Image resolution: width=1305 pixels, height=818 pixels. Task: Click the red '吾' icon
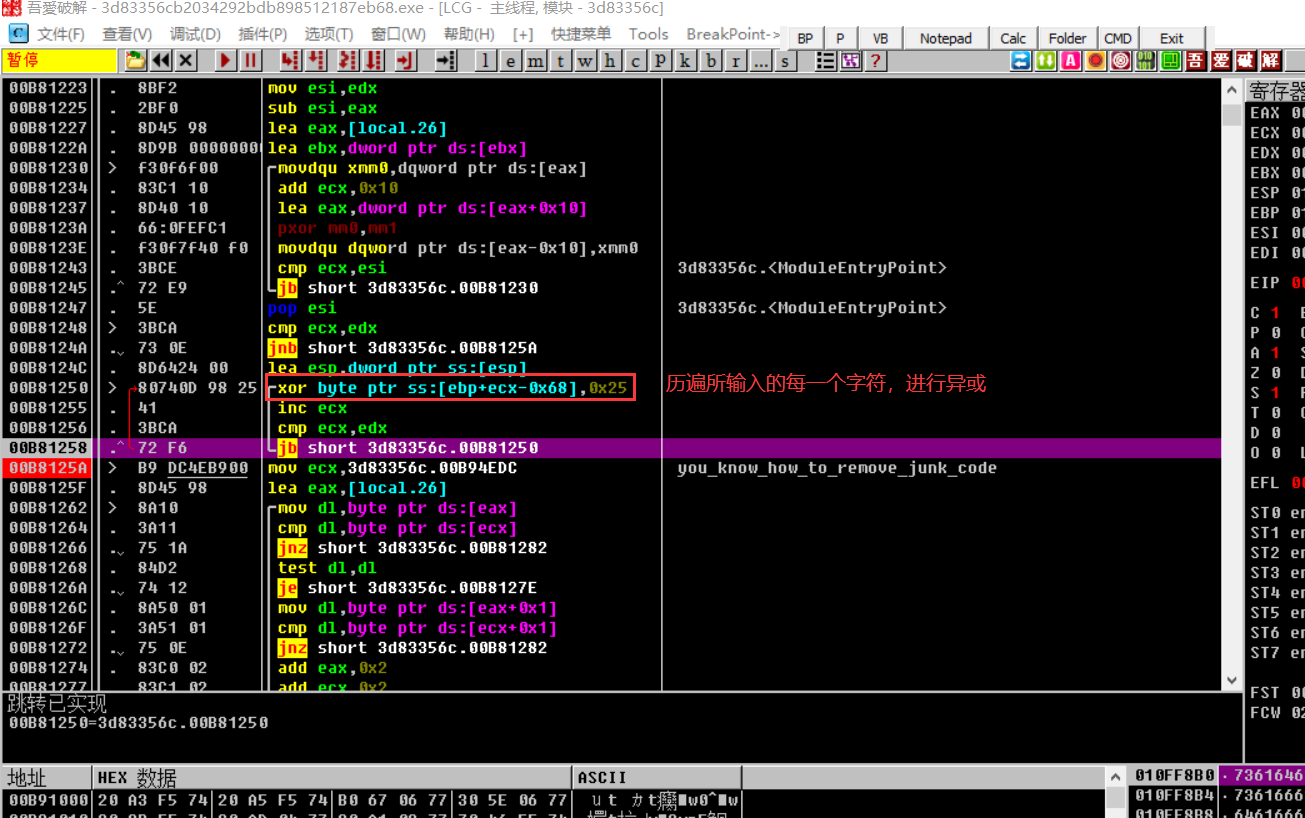pos(1196,61)
